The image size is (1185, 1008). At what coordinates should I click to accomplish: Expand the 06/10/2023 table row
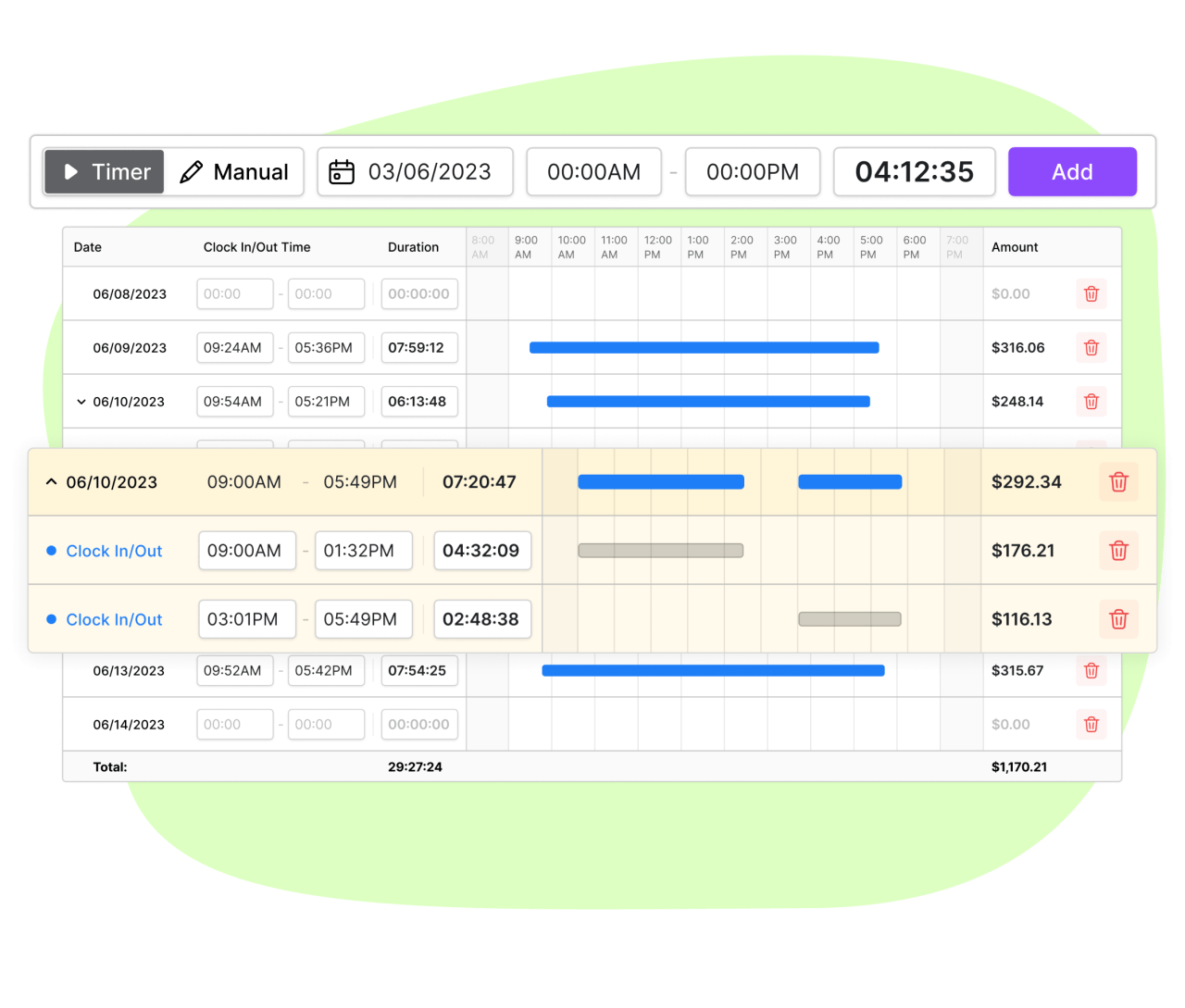click(x=81, y=401)
